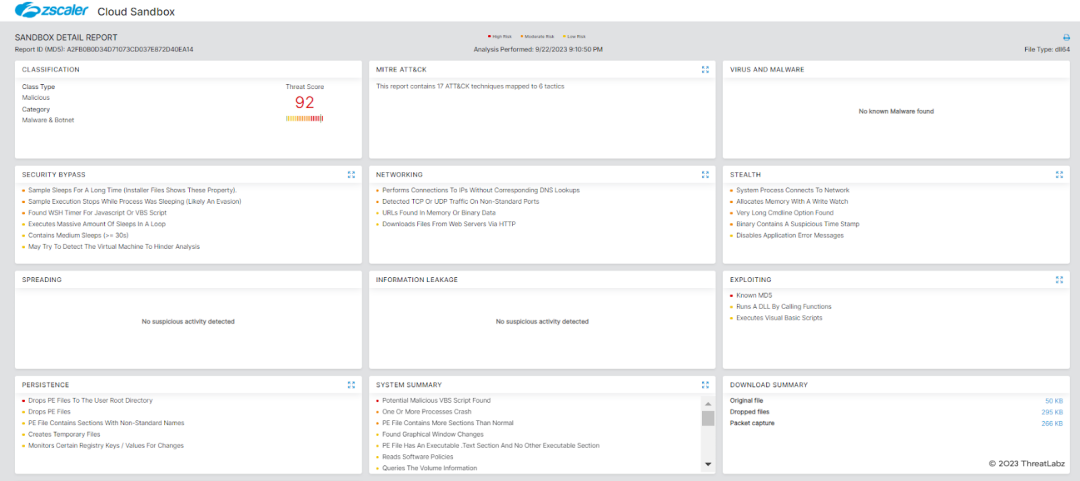Expand the Persistence panel

tap(351, 384)
